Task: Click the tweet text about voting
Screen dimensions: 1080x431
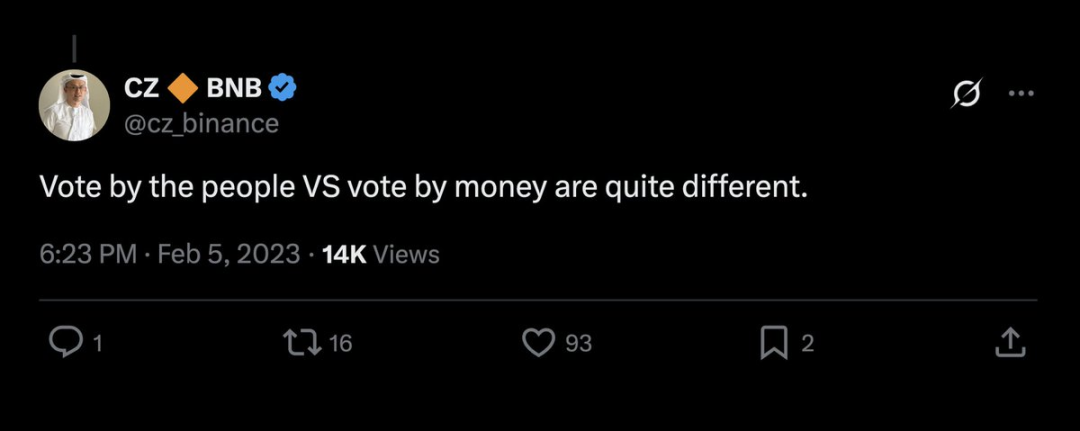Action: coord(423,187)
